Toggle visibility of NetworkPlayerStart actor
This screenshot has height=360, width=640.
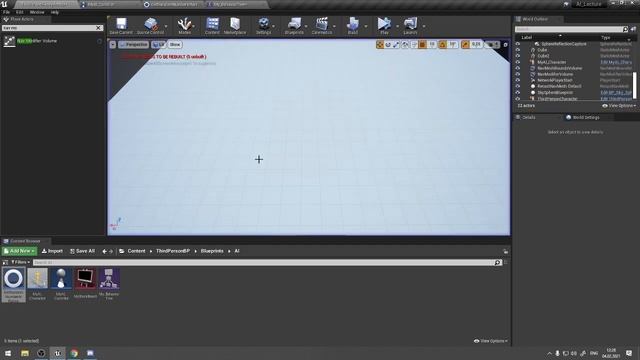point(518,80)
